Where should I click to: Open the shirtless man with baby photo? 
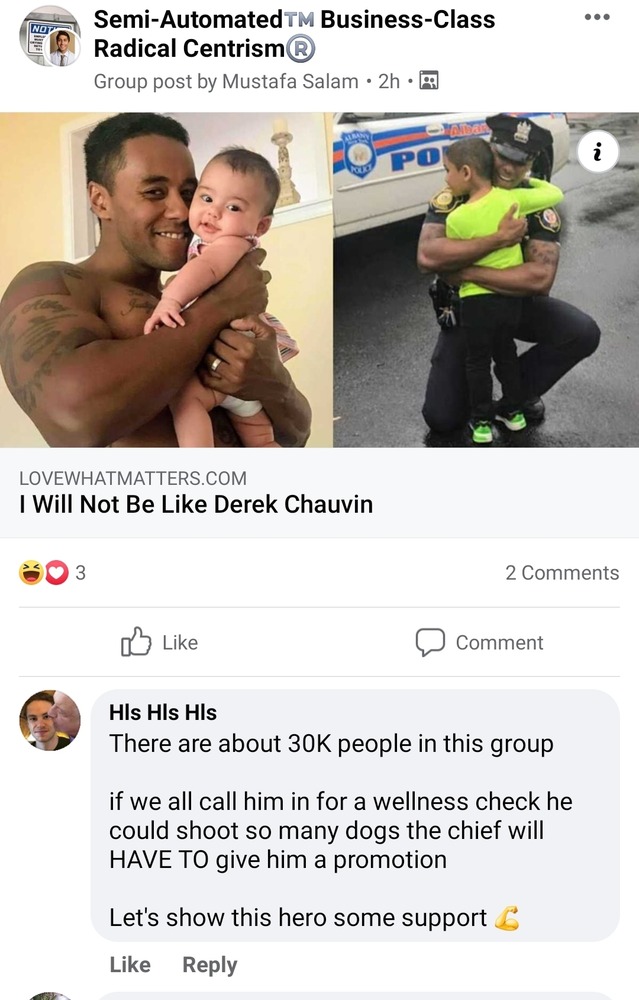tap(166, 280)
